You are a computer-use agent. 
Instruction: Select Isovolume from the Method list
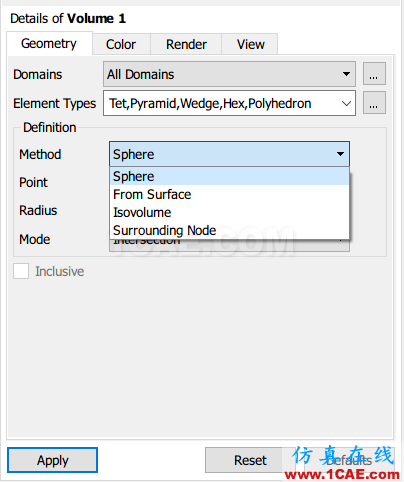(229, 212)
